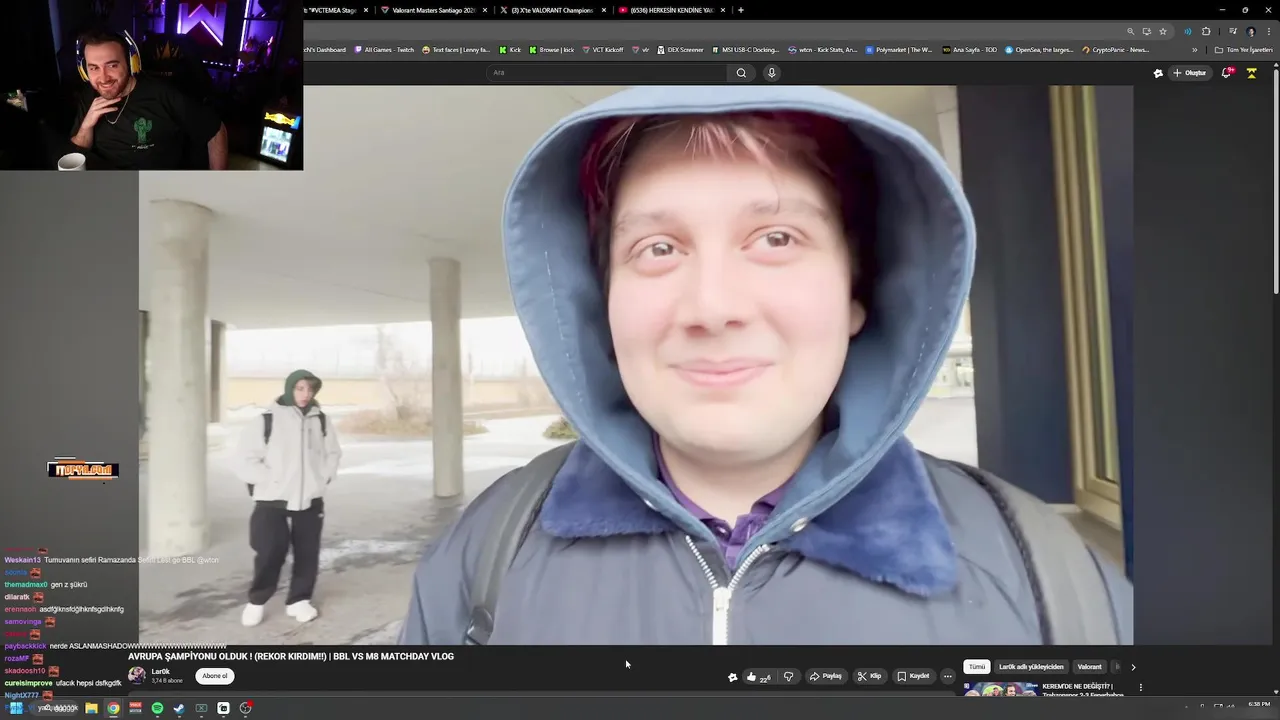Screen dimensions: 1280x720
Task: Click the Paylaş share button
Action: pyautogui.click(x=826, y=676)
